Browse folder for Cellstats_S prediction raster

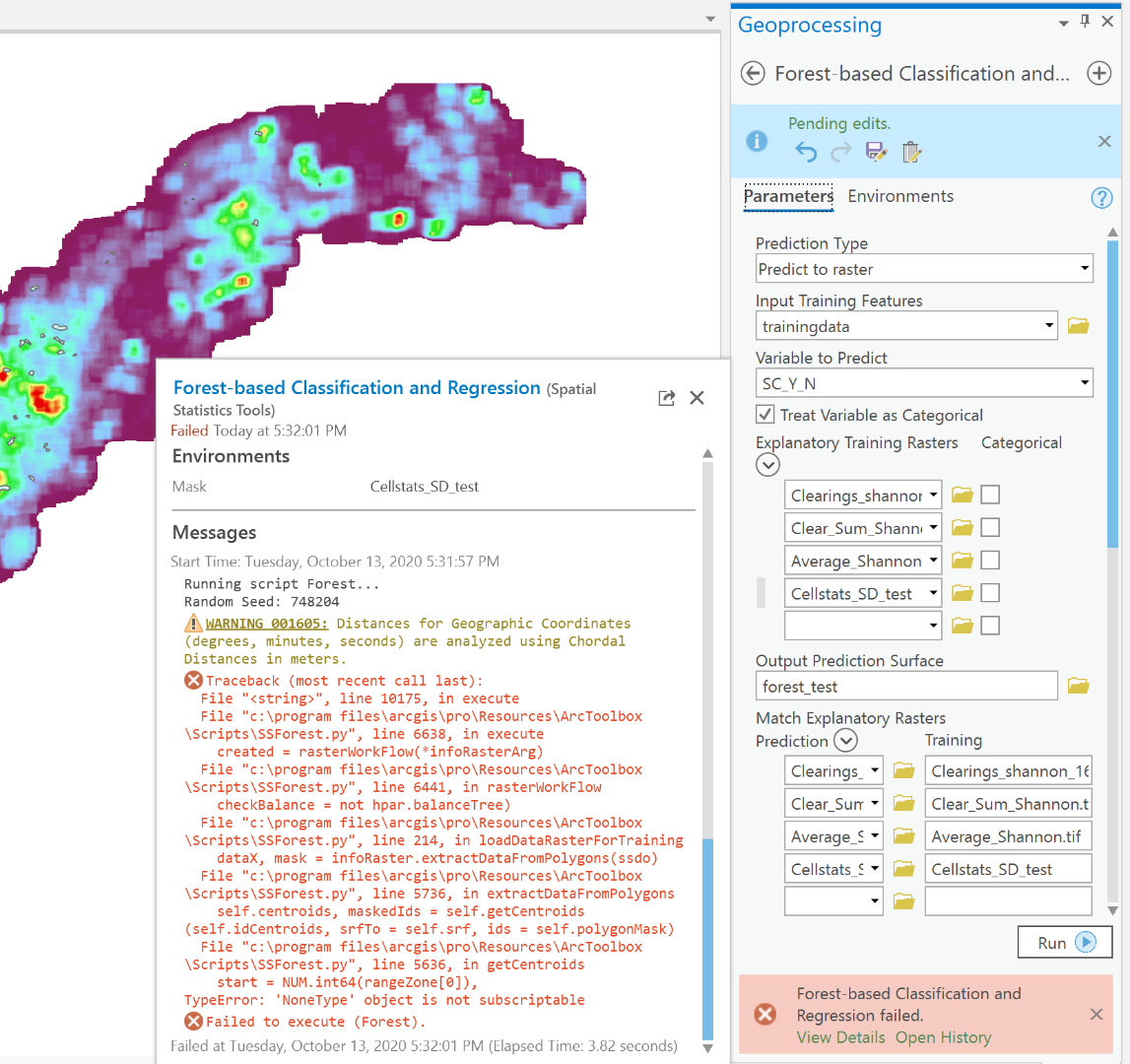pyautogui.click(x=903, y=869)
